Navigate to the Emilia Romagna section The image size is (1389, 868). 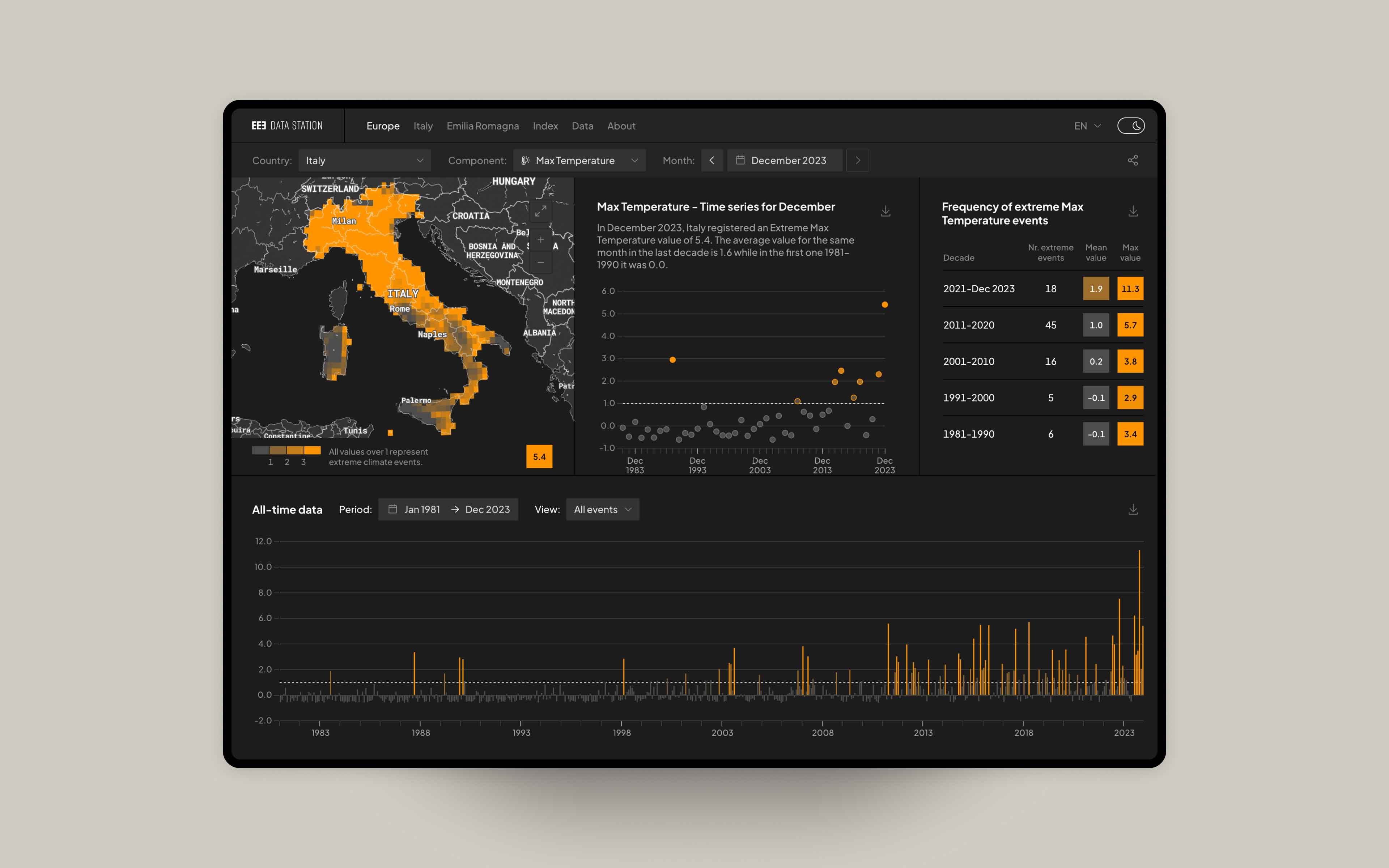click(483, 126)
